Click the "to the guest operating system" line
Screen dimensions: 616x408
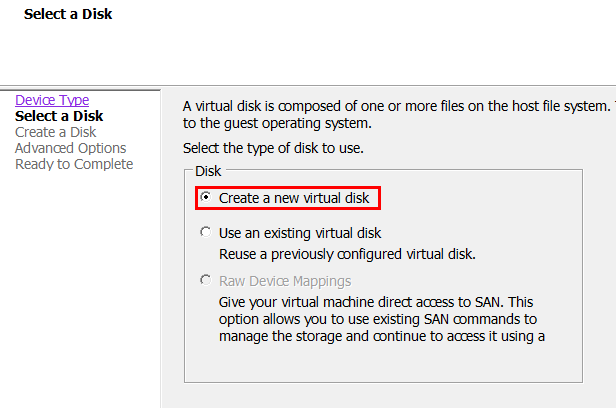click(277, 123)
